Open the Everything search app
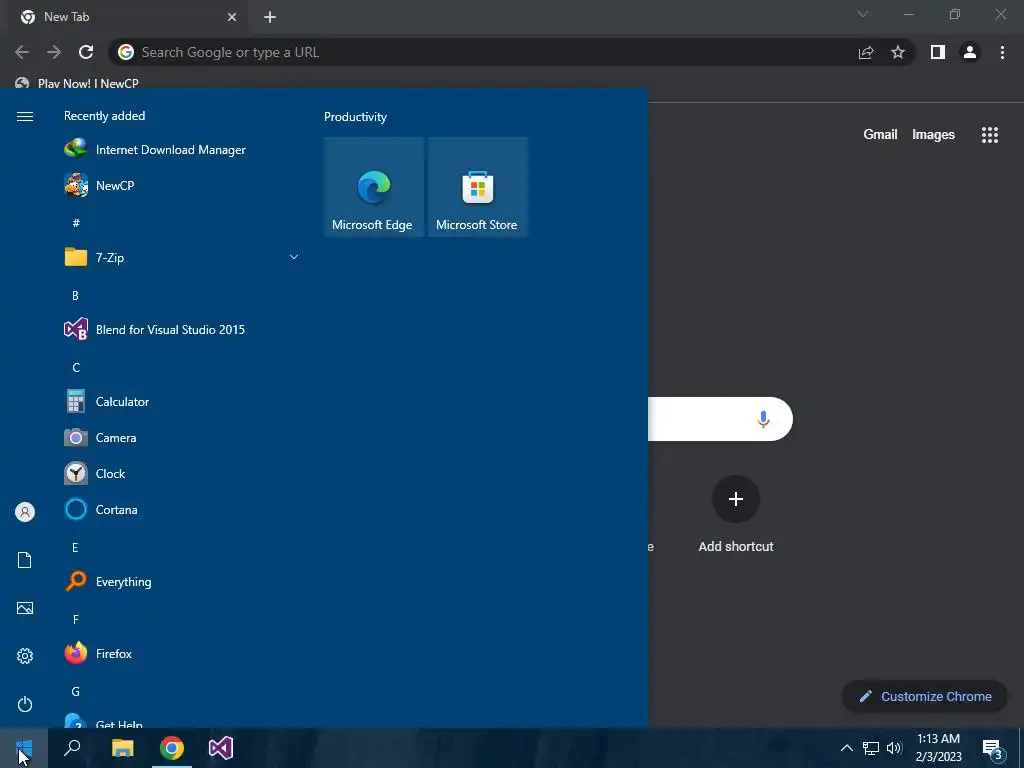Screen dimensions: 1024x768 click(182, 581)
